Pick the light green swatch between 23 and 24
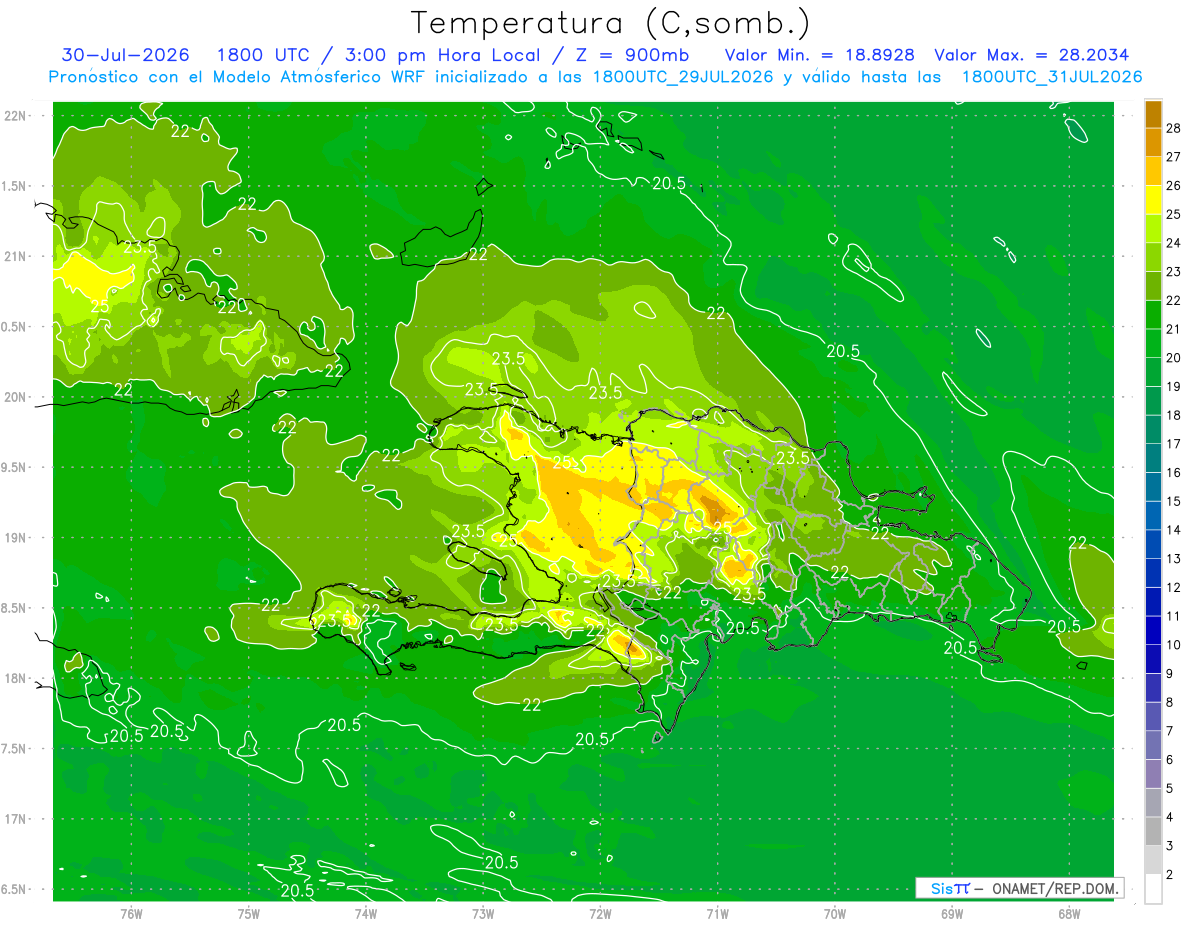1200x927 pixels. coord(1153,257)
